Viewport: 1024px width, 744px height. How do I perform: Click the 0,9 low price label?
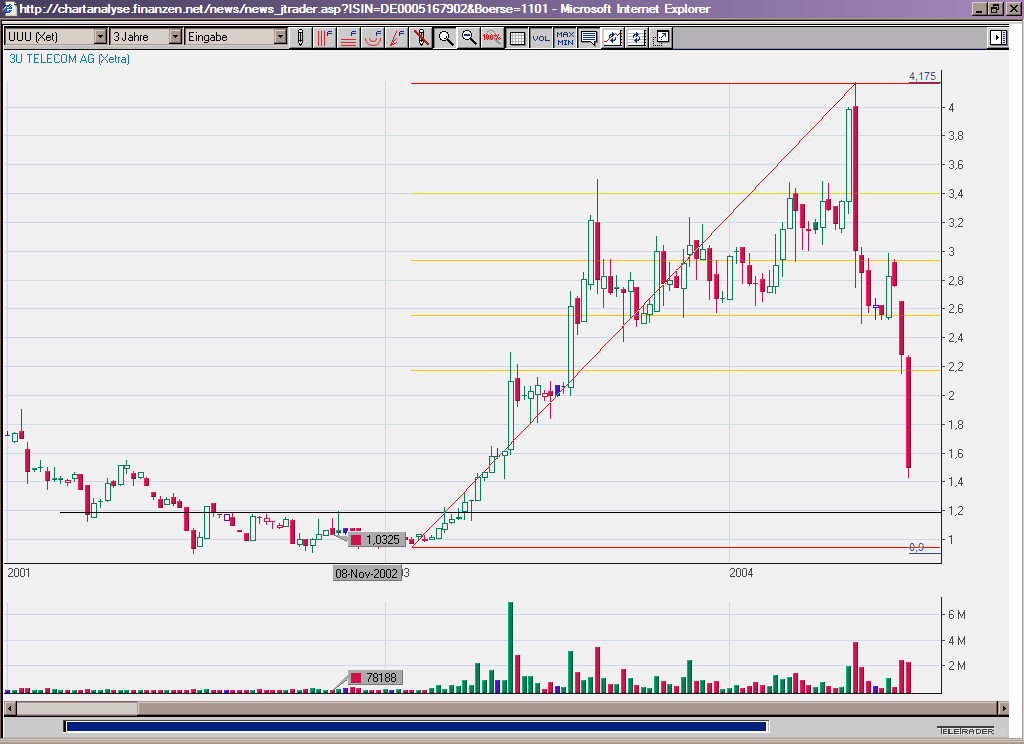coord(917,547)
